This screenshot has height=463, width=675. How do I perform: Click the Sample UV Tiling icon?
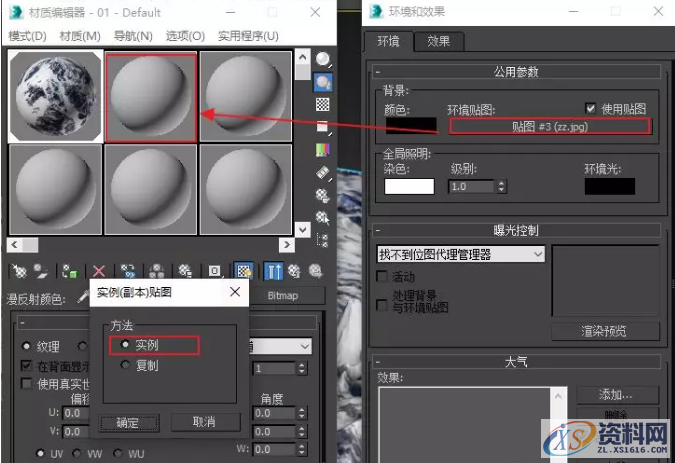click(x=323, y=127)
